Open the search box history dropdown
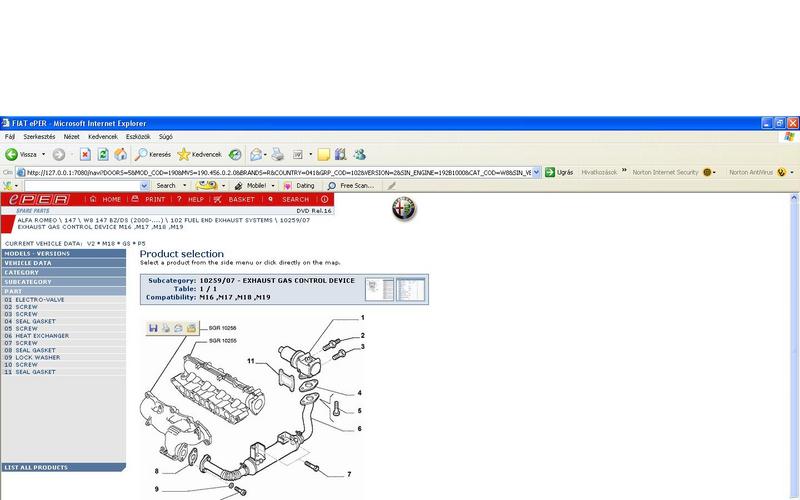The height and width of the screenshot is (500, 800). coord(144,186)
